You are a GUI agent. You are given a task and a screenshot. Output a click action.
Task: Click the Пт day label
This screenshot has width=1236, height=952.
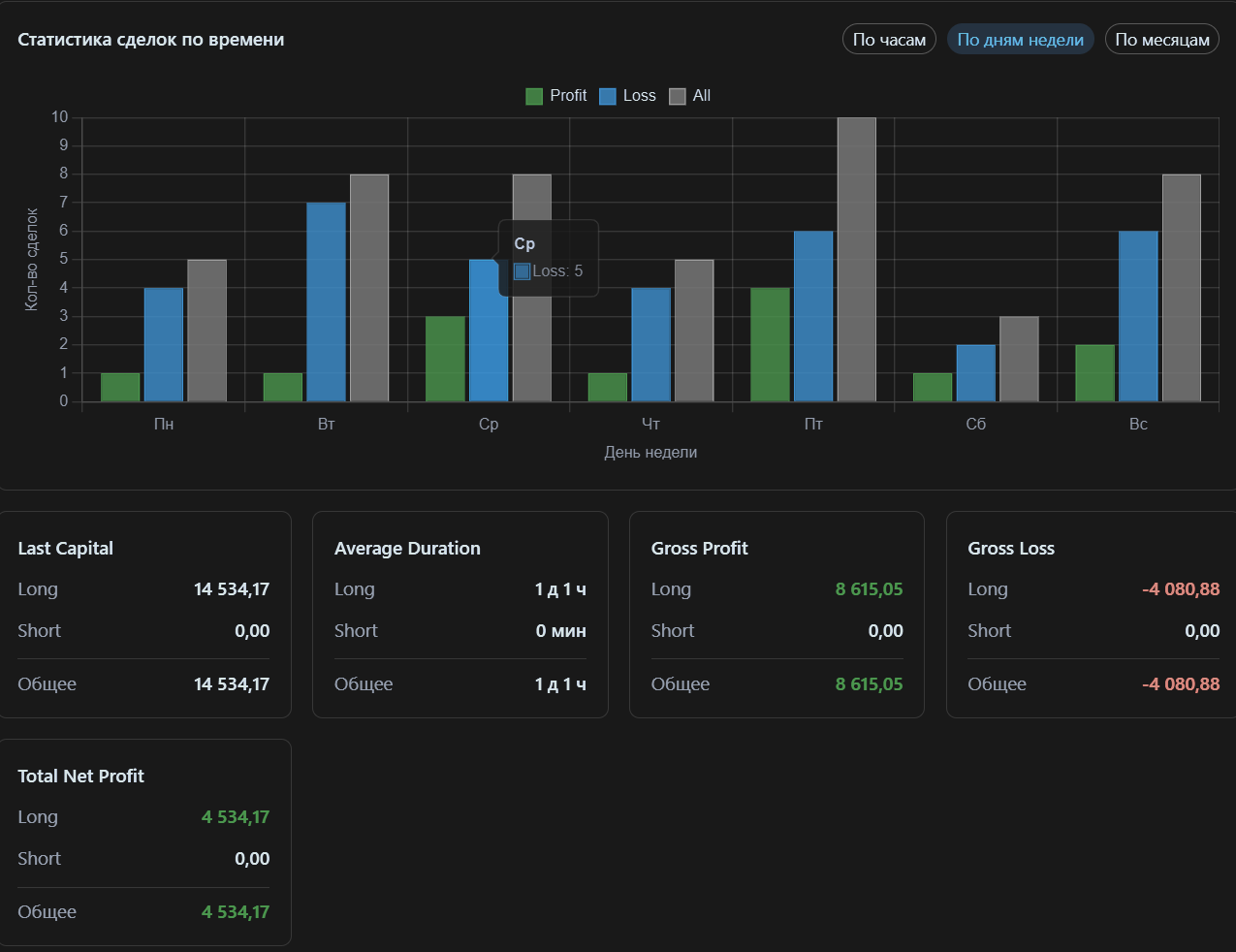click(x=813, y=424)
